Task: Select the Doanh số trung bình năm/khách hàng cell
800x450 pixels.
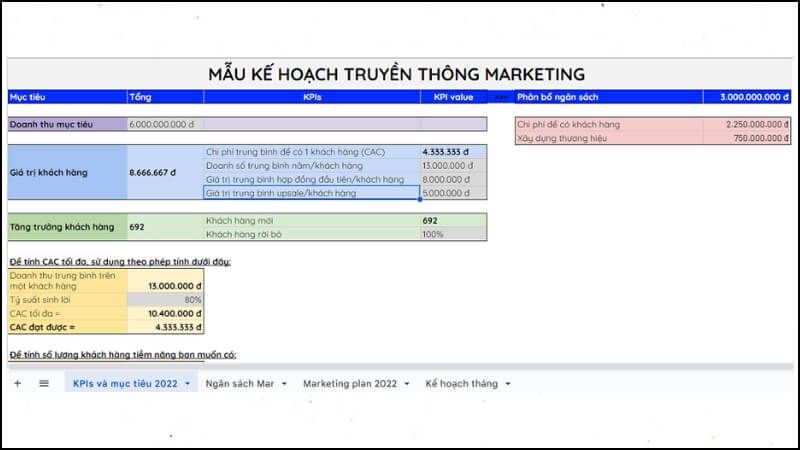Action: tap(312, 165)
